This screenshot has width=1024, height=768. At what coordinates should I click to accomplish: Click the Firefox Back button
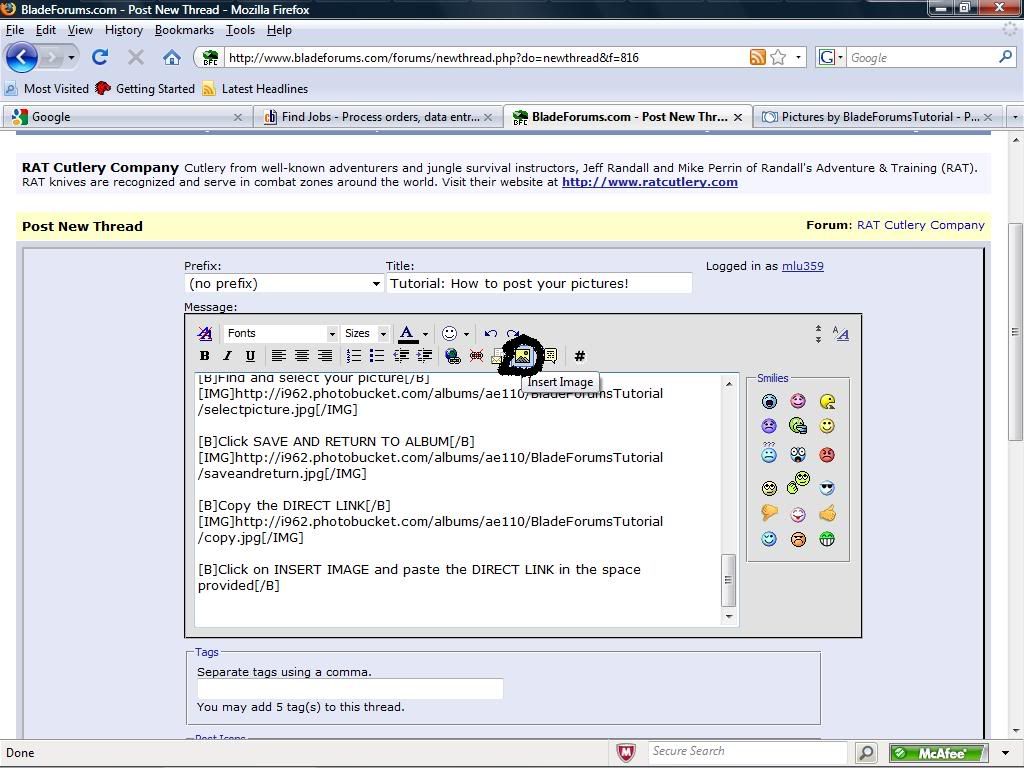tap(22, 57)
